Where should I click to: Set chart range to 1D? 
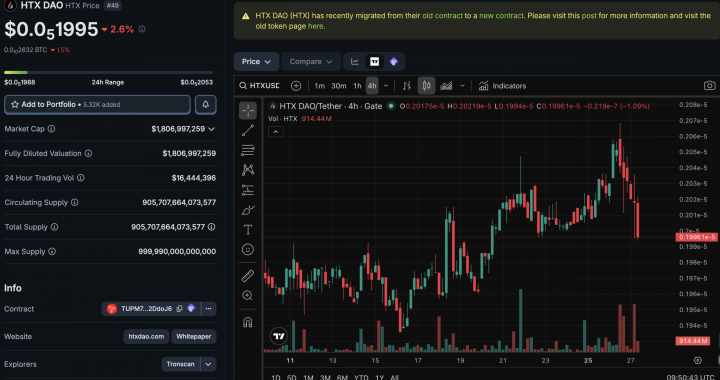276,378
